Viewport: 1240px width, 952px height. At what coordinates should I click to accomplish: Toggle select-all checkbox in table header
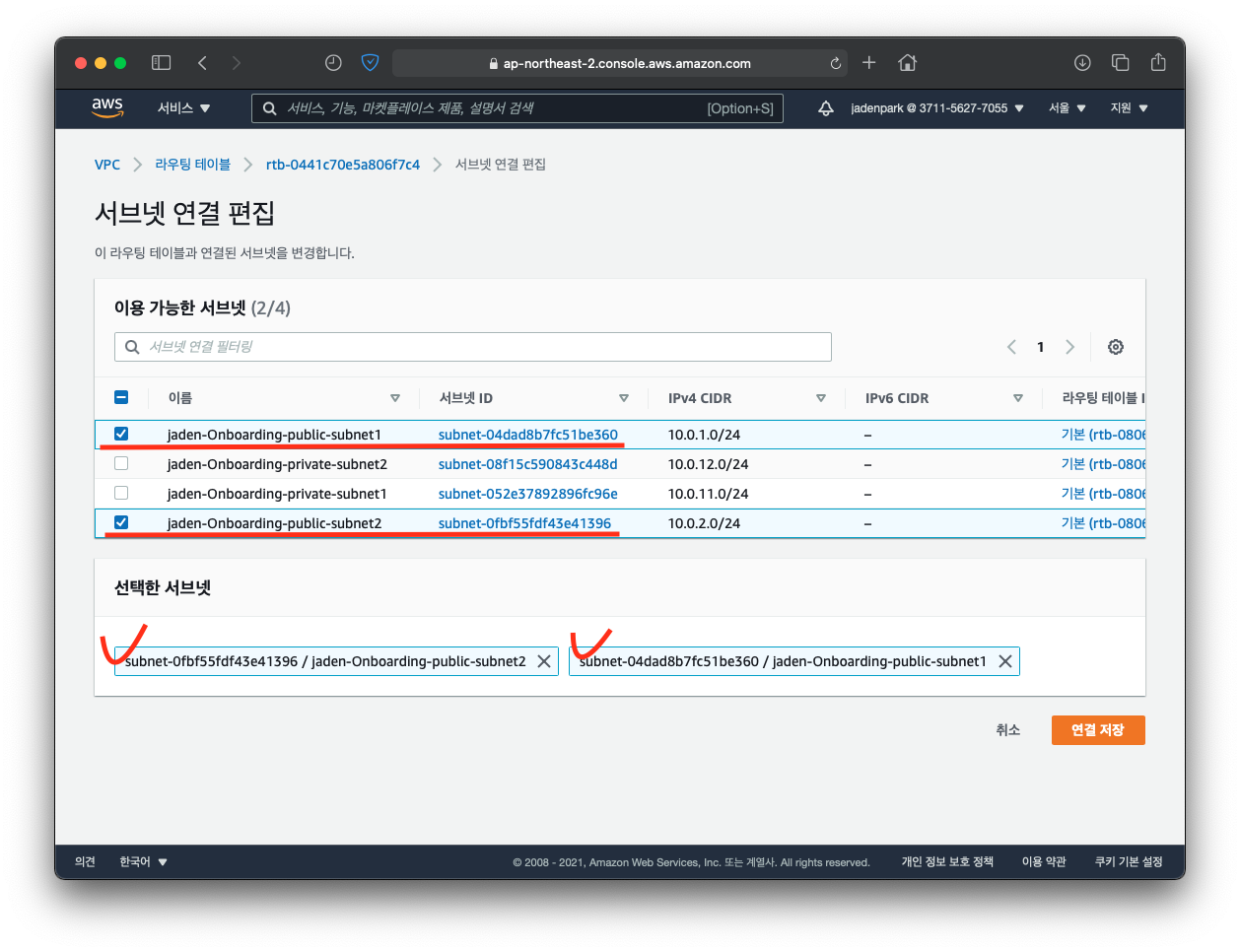point(121,397)
